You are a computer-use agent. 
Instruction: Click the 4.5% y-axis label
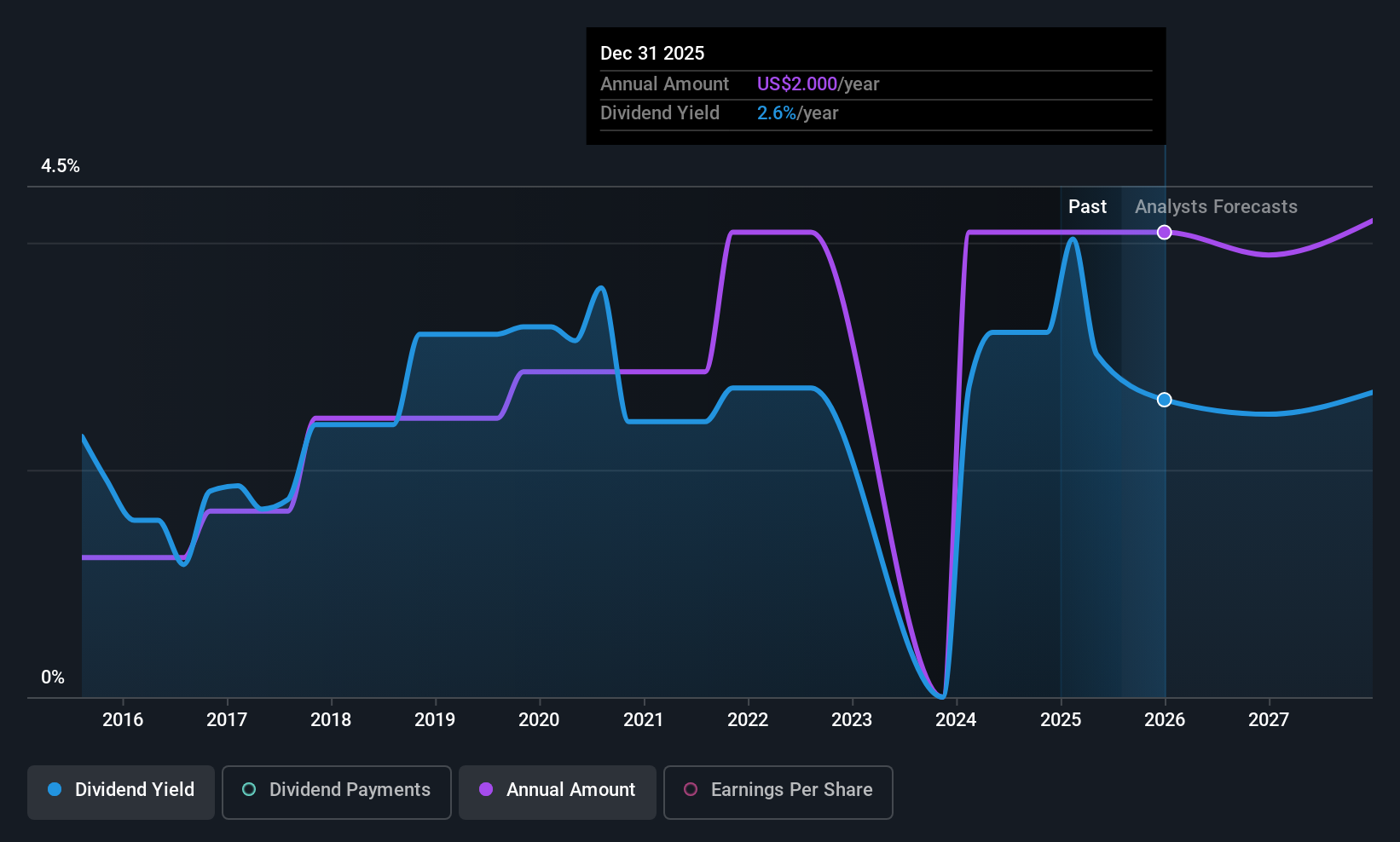pyautogui.click(x=61, y=166)
